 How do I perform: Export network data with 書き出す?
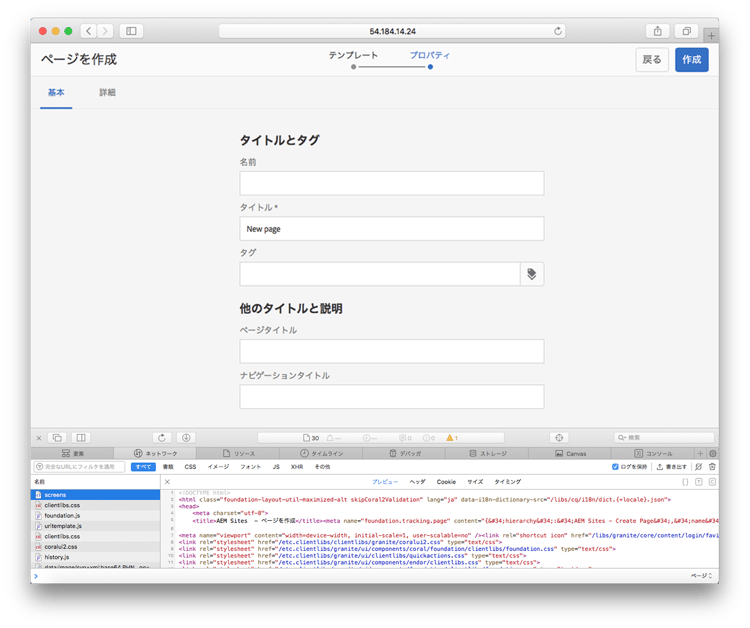coord(672,467)
